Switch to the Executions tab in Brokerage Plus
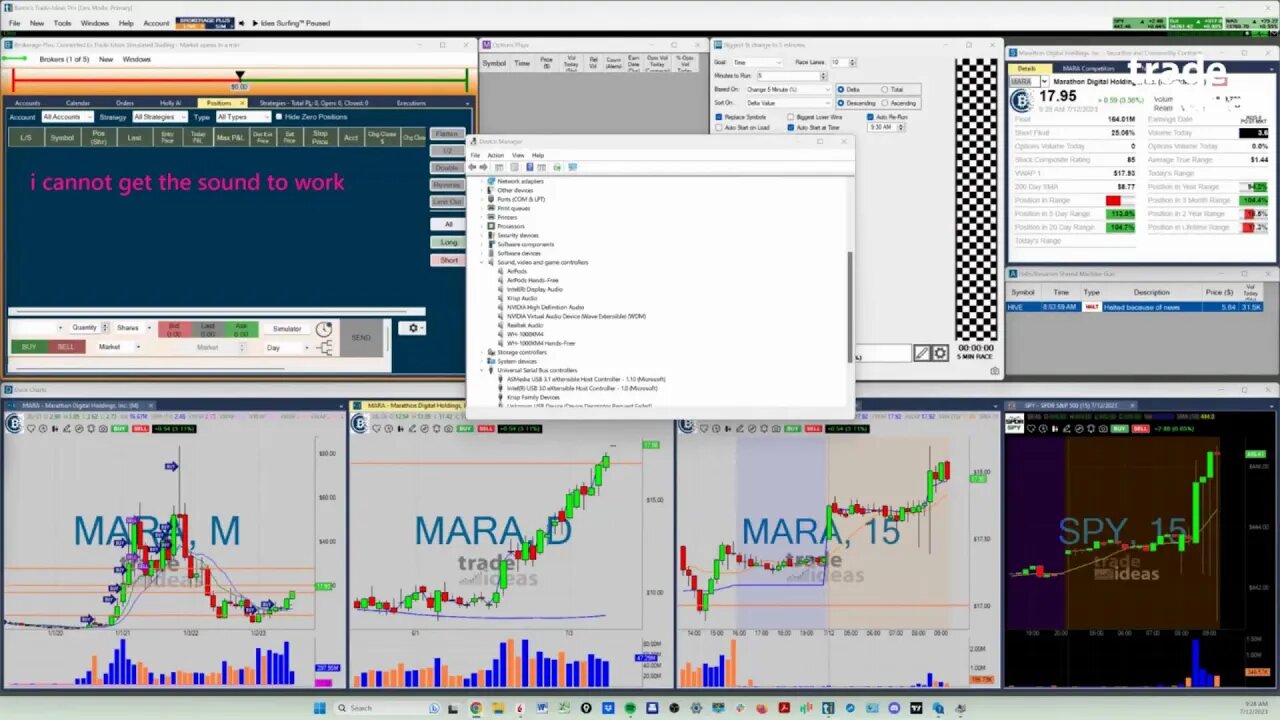Viewport: 1280px width, 720px height. pos(411,103)
